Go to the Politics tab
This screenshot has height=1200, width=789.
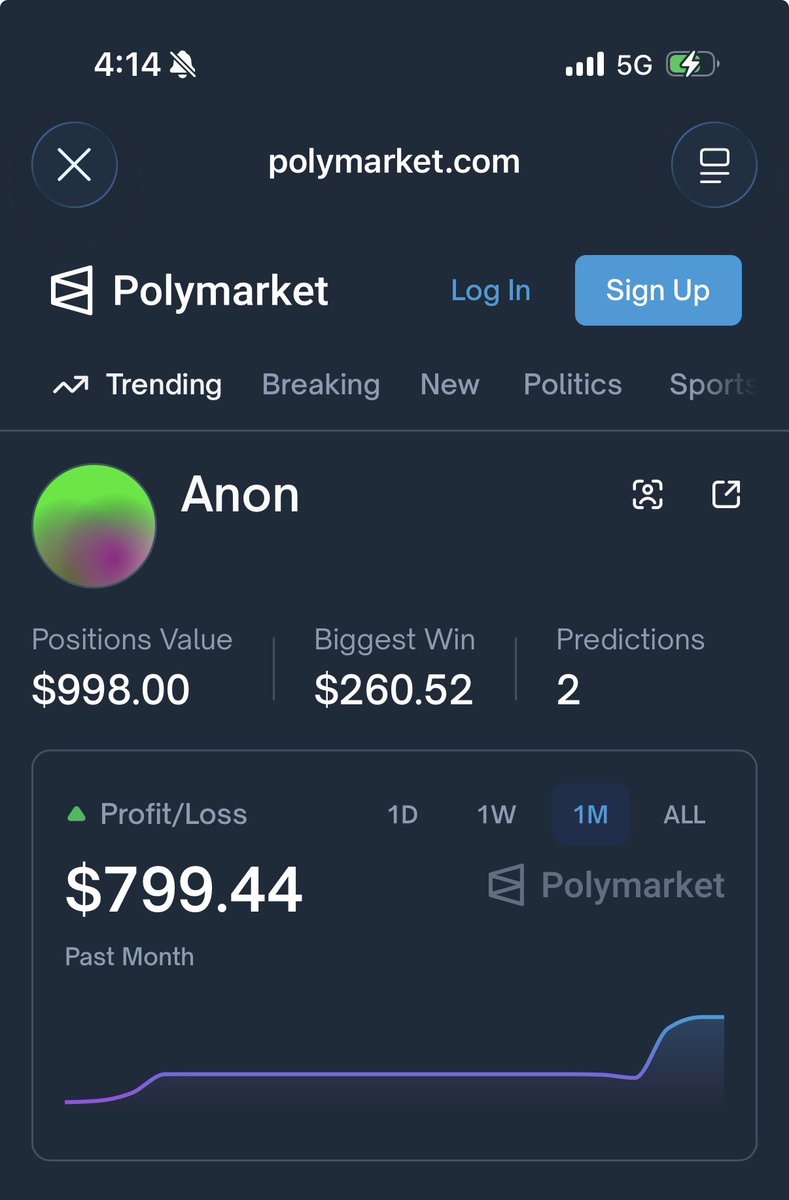(573, 385)
